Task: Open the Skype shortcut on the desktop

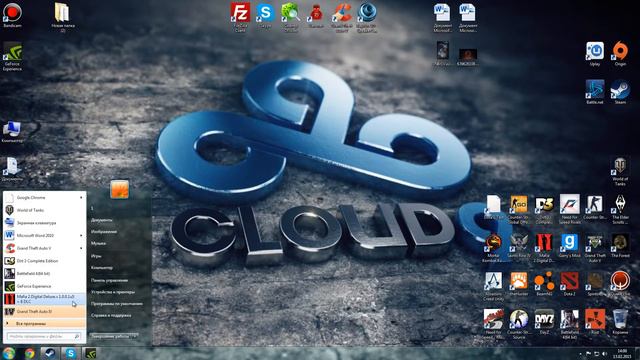Action: point(265,16)
